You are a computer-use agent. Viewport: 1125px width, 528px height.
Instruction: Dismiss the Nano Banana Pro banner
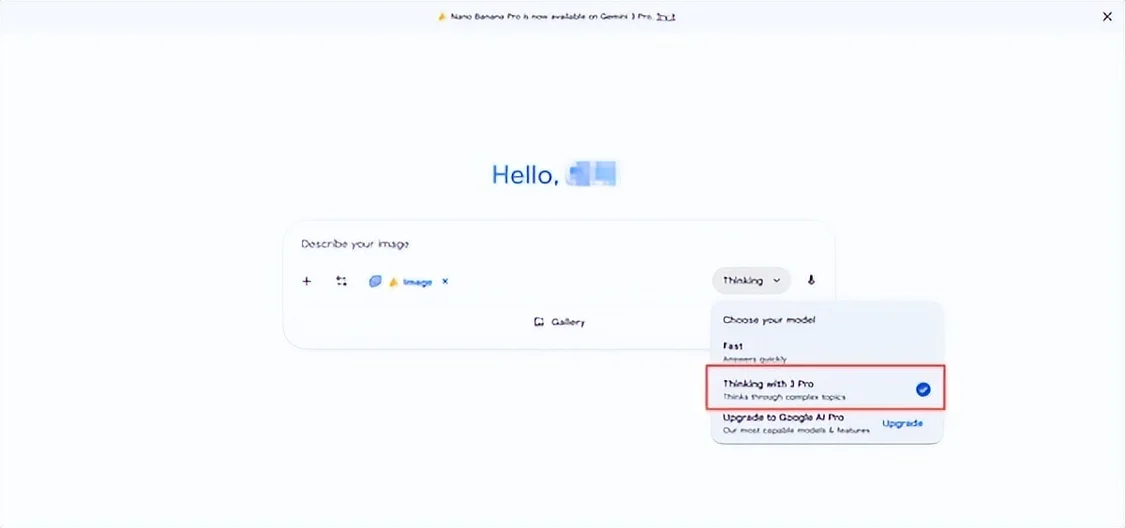[1107, 17]
